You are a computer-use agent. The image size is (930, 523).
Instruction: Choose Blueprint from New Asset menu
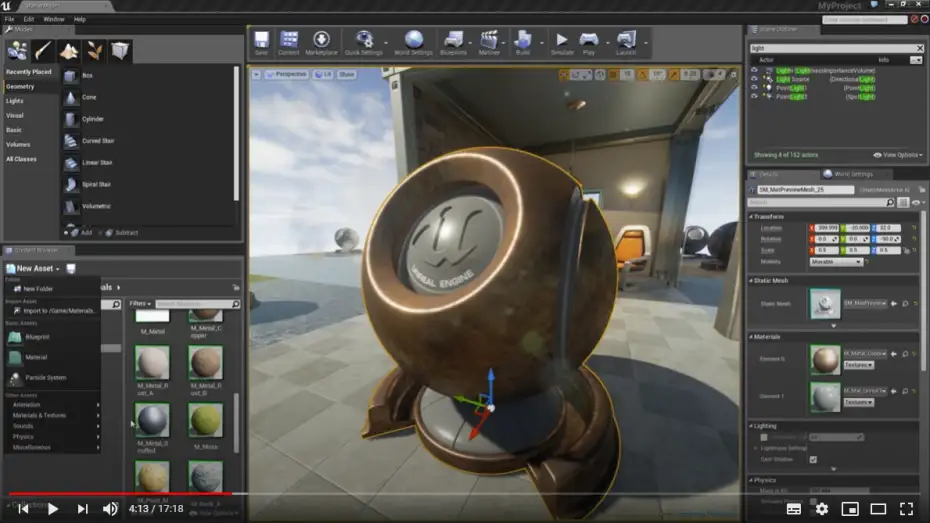click(52, 337)
